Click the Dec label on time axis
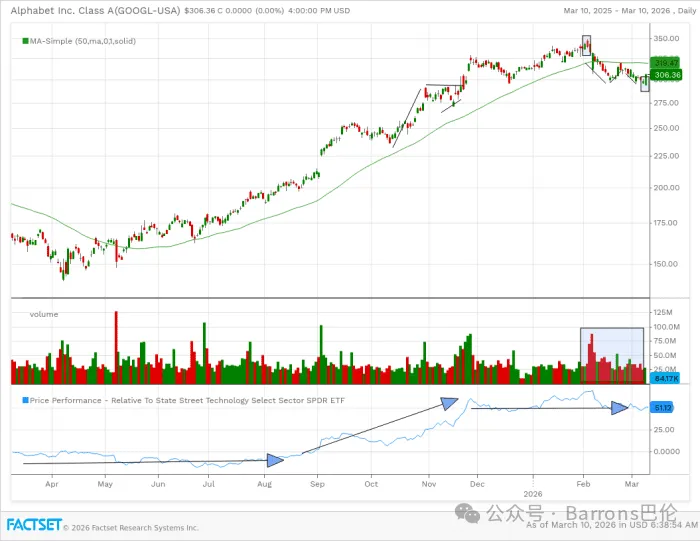 point(477,484)
